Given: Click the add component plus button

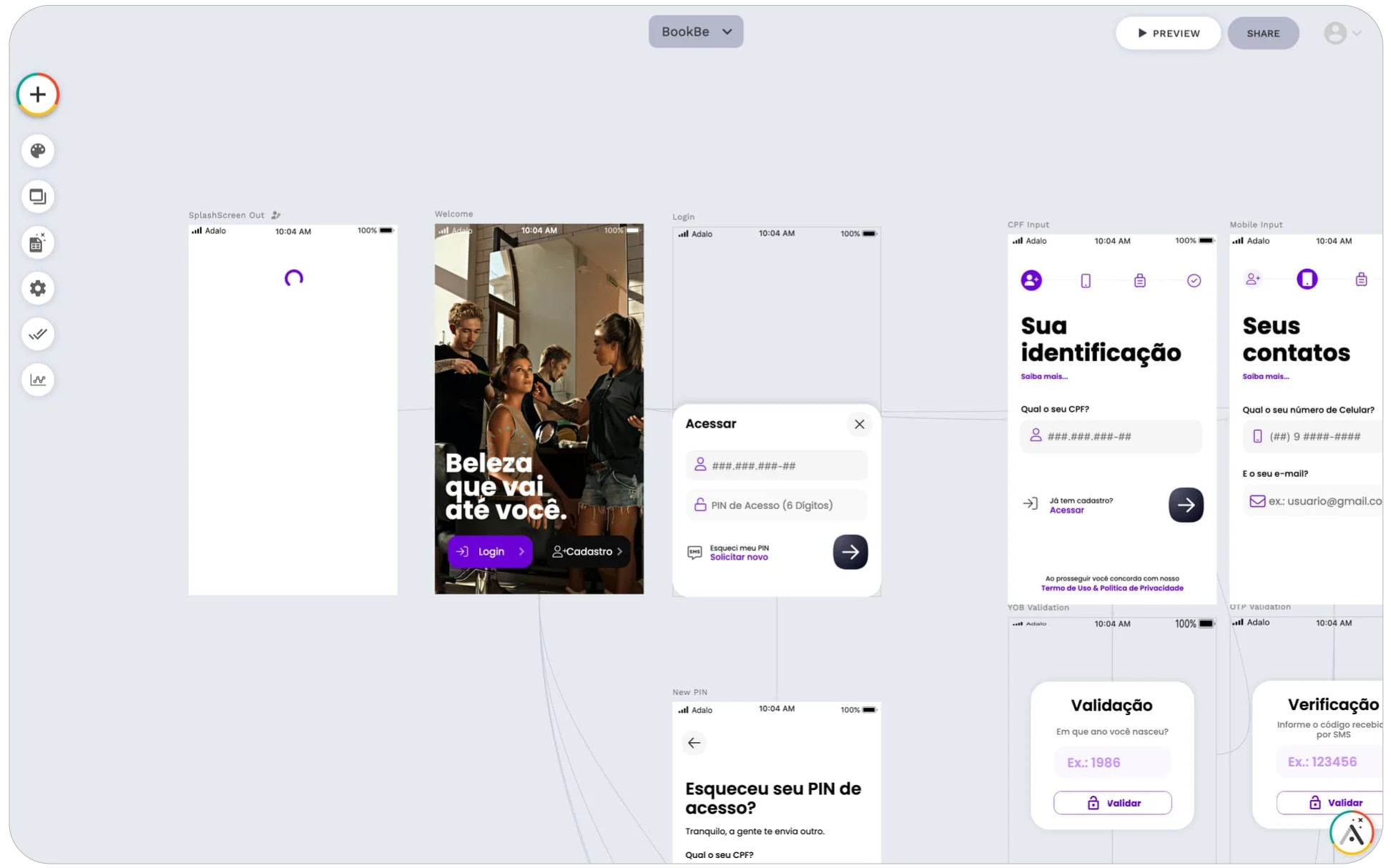Looking at the screenshot, I should pos(38,94).
